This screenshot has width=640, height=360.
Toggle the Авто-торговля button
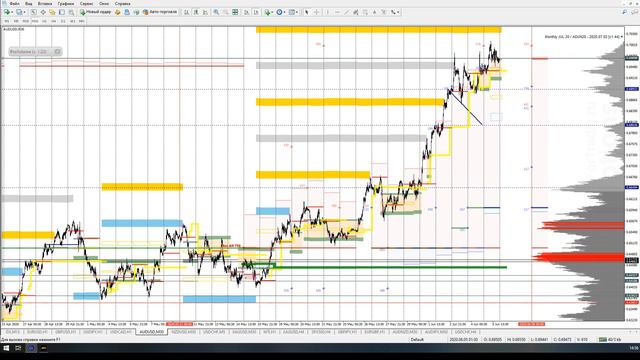tap(160, 12)
